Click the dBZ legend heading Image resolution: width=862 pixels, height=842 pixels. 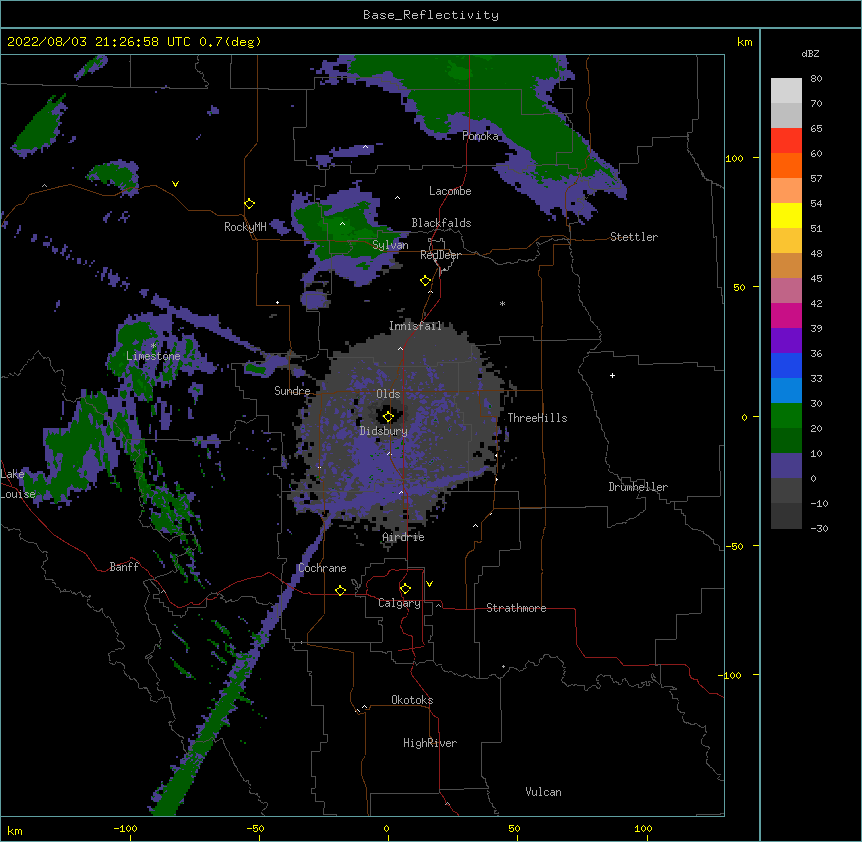point(810,54)
